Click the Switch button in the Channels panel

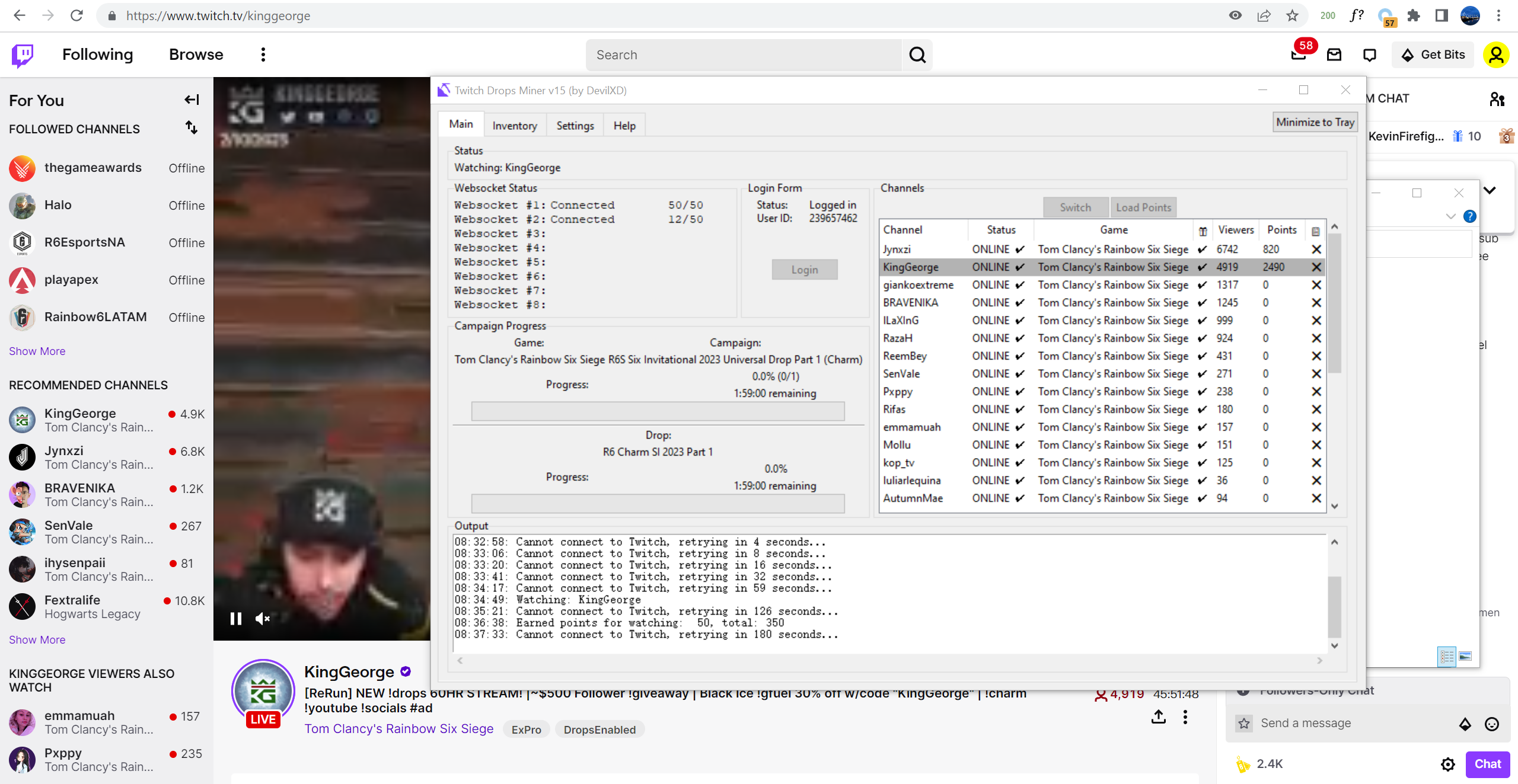1075,207
